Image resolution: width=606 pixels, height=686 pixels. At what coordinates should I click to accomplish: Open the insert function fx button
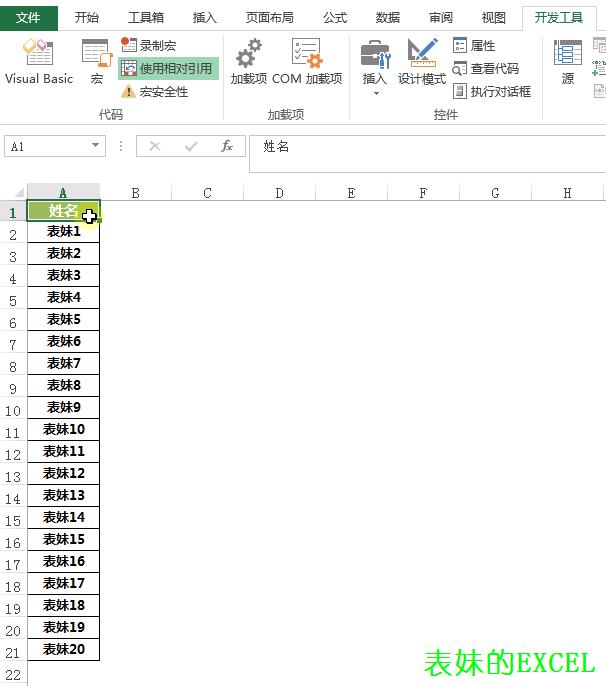click(227, 146)
